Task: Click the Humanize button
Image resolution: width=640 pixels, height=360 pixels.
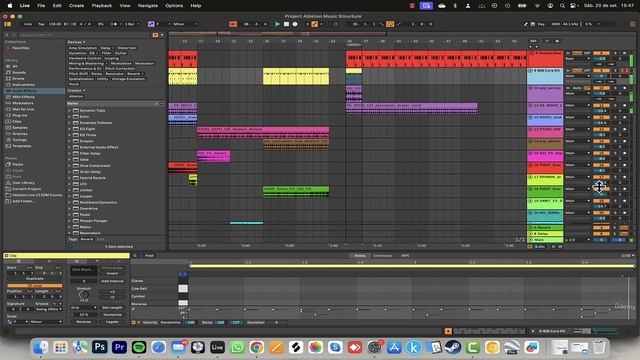Action: point(112,315)
